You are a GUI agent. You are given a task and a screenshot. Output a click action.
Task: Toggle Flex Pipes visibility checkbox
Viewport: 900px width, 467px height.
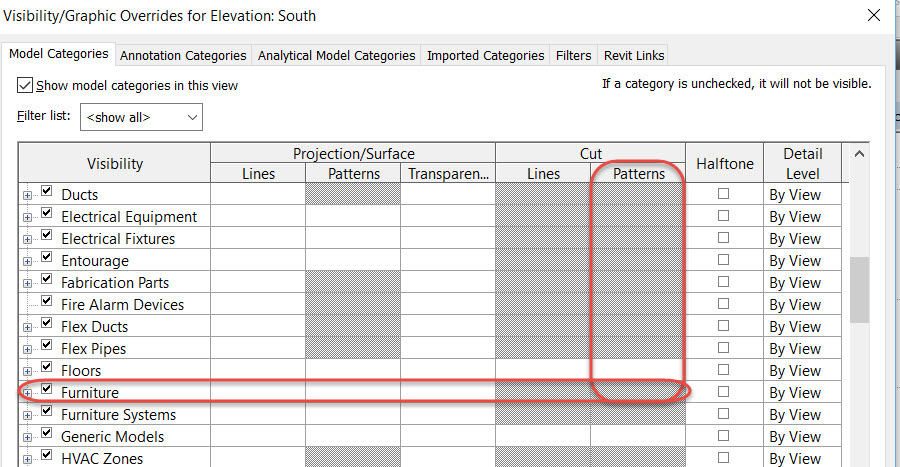[46, 345]
